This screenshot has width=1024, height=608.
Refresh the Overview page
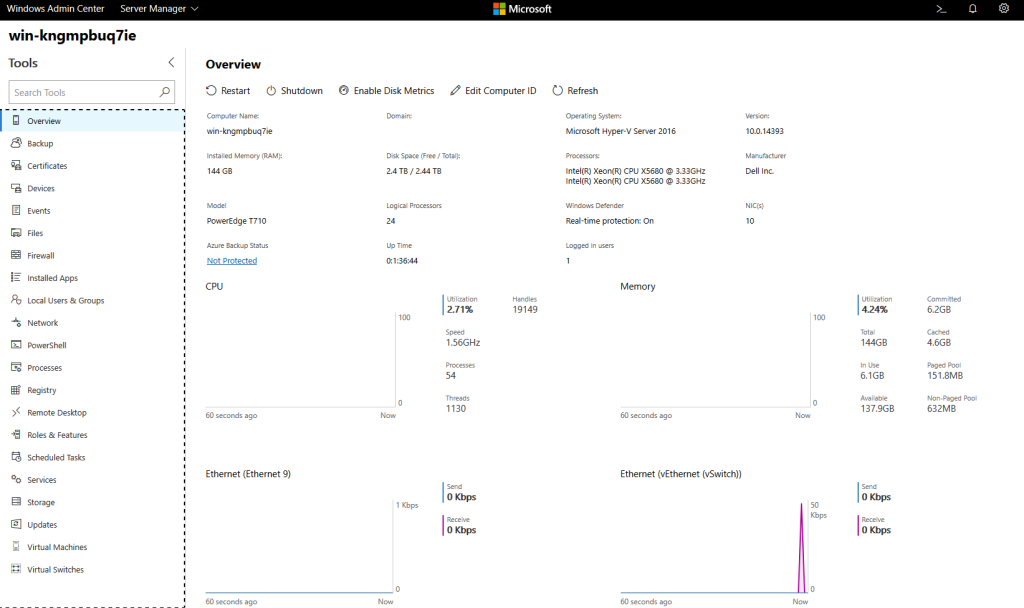(x=575, y=91)
